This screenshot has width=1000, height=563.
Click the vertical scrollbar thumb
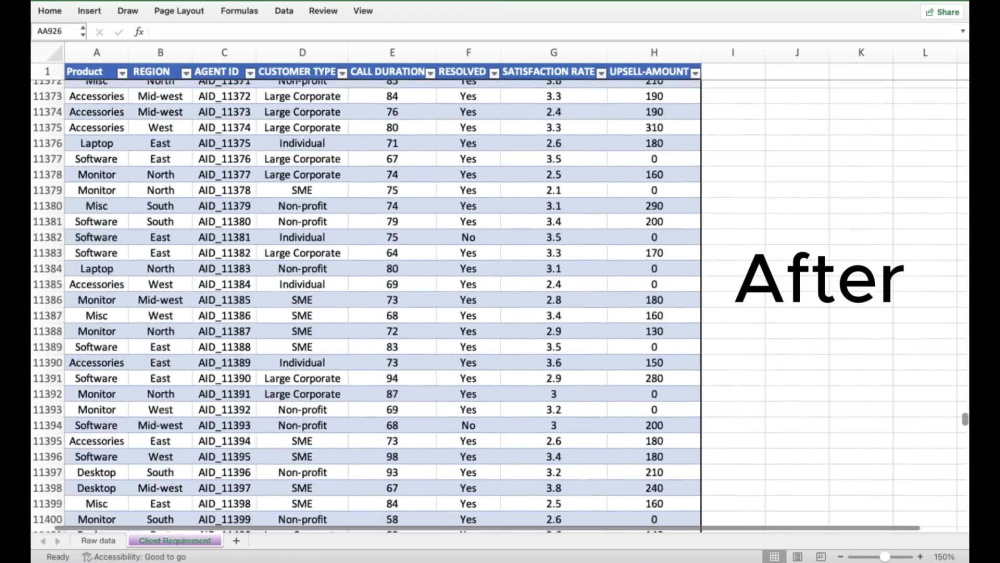pyautogui.click(x=964, y=419)
